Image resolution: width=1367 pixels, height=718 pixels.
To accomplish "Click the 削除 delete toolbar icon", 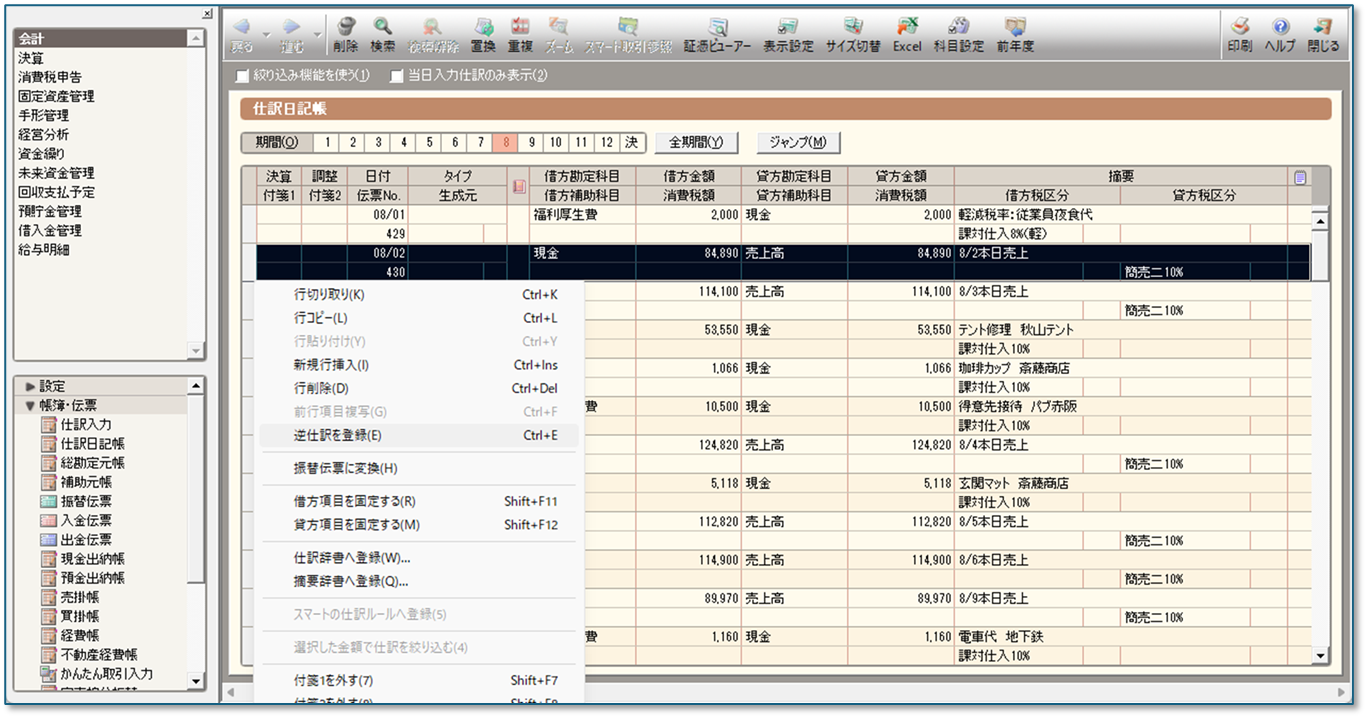I will [x=346, y=33].
